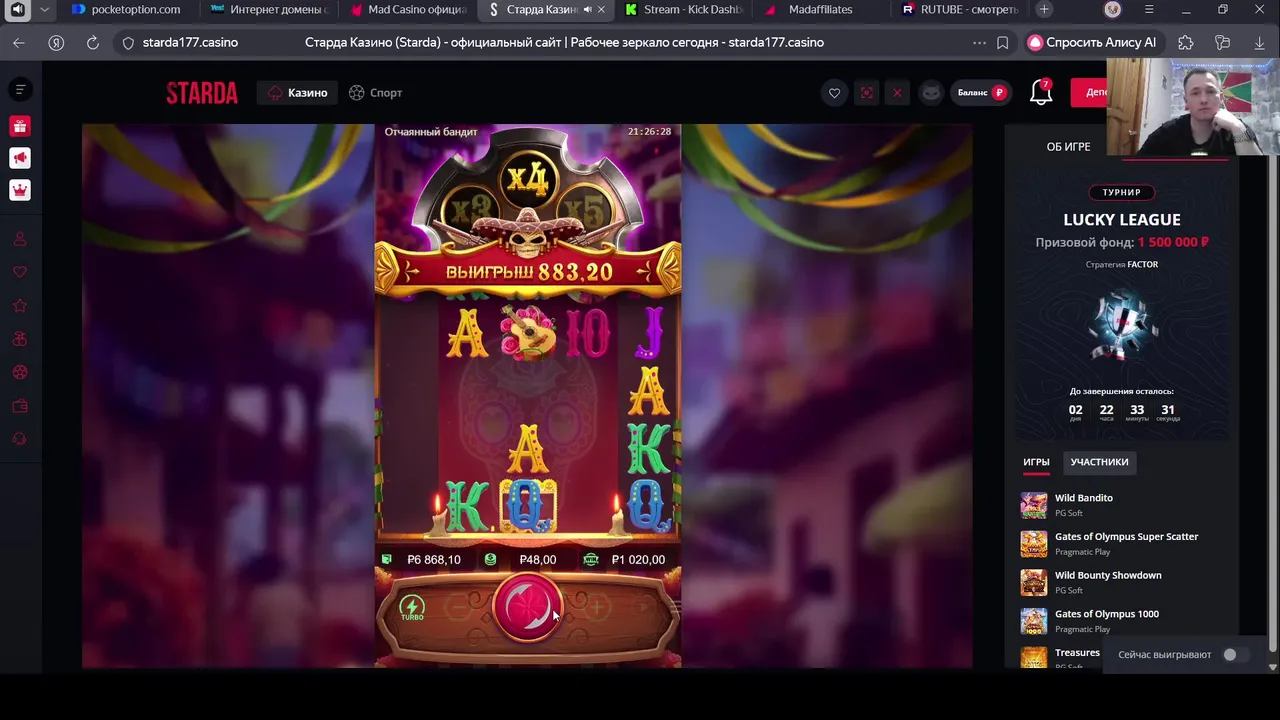Select the ИГРЫ tab
Viewport: 1280px width, 720px height.
click(x=1036, y=462)
